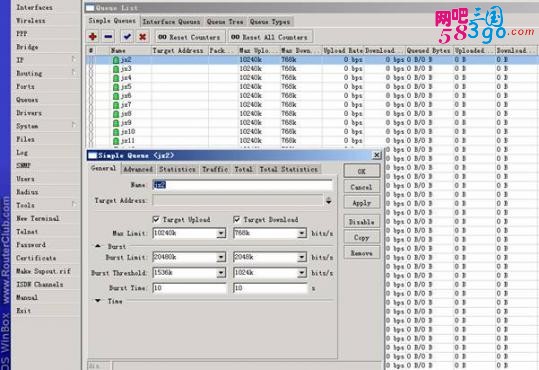Select the green queue icon for jz6
The height and width of the screenshot is (370, 539).
click(116, 96)
